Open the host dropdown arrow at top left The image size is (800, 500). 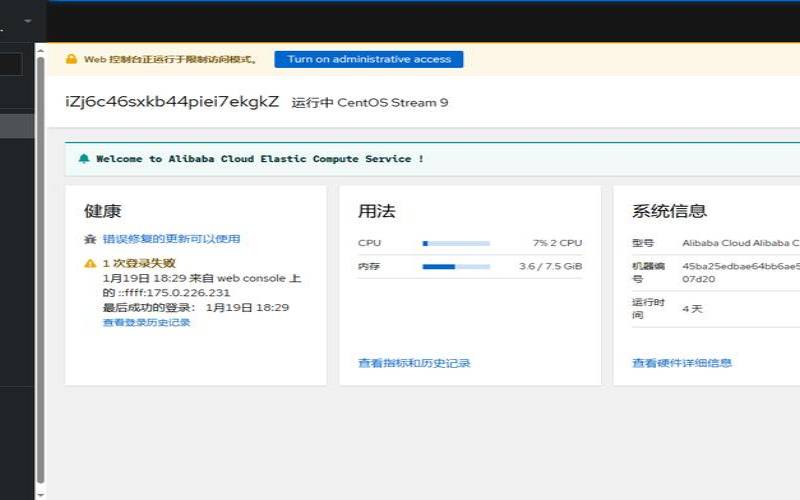[28, 21]
